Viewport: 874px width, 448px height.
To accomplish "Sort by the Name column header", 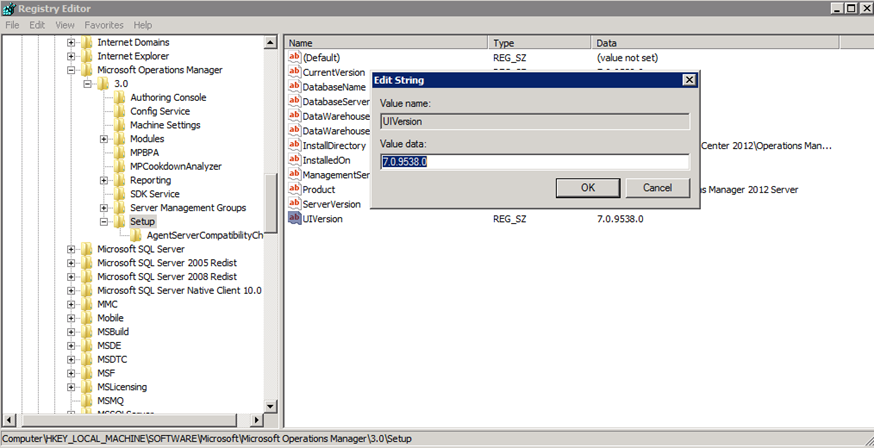I will coord(386,43).
